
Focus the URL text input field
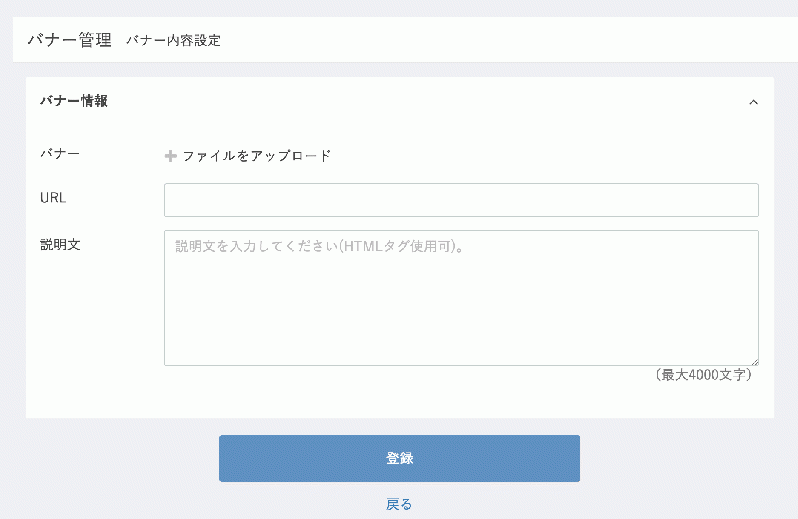(461, 200)
